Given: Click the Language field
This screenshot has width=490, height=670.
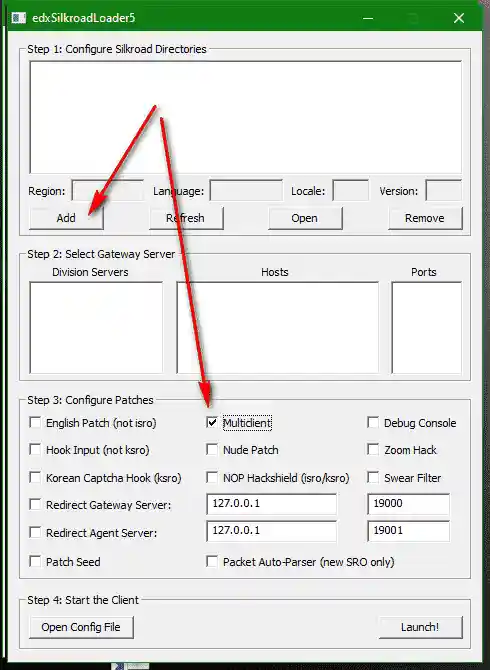Looking at the screenshot, I should tap(246, 191).
